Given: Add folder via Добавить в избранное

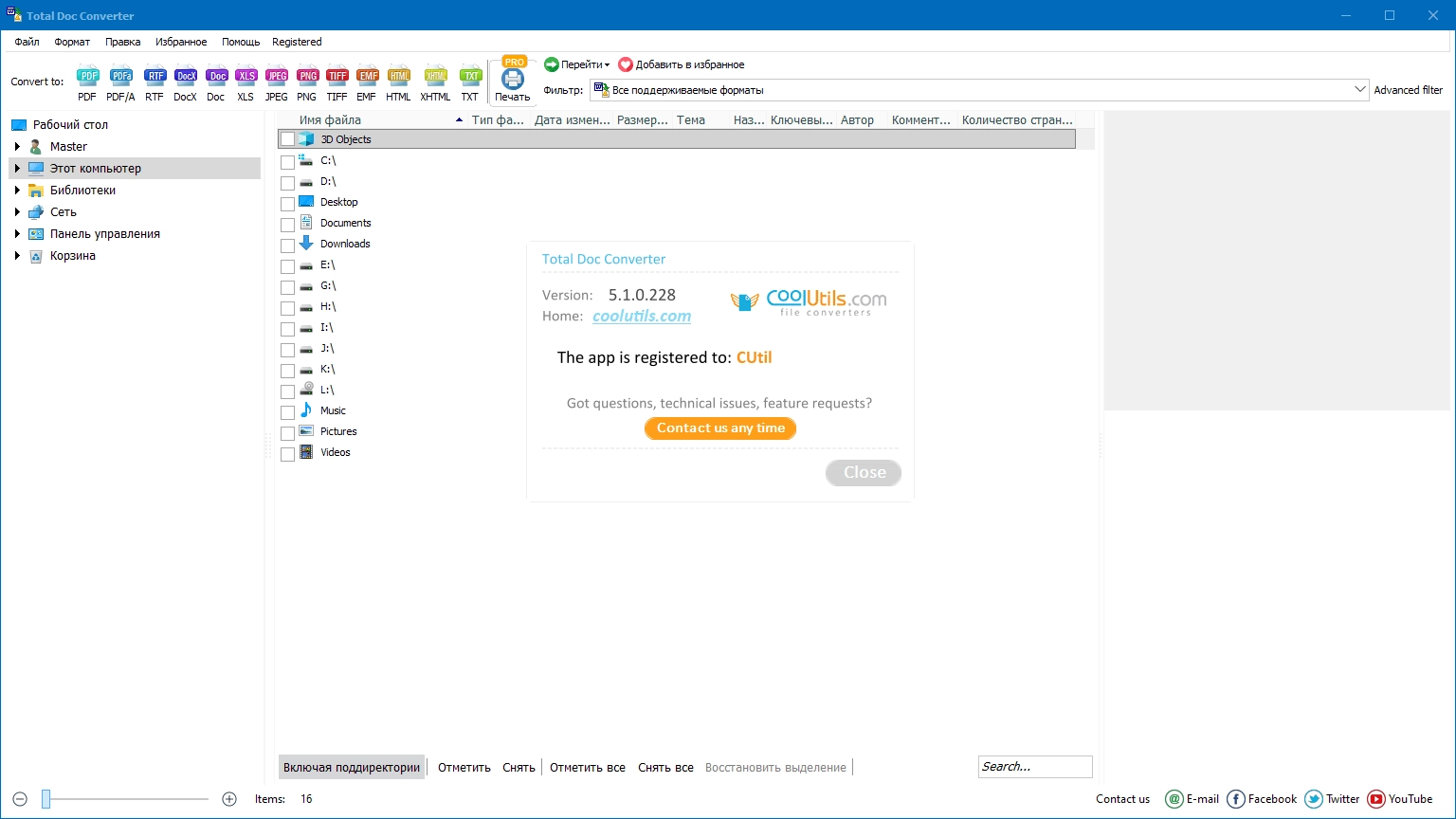Looking at the screenshot, I should point(682,64).
